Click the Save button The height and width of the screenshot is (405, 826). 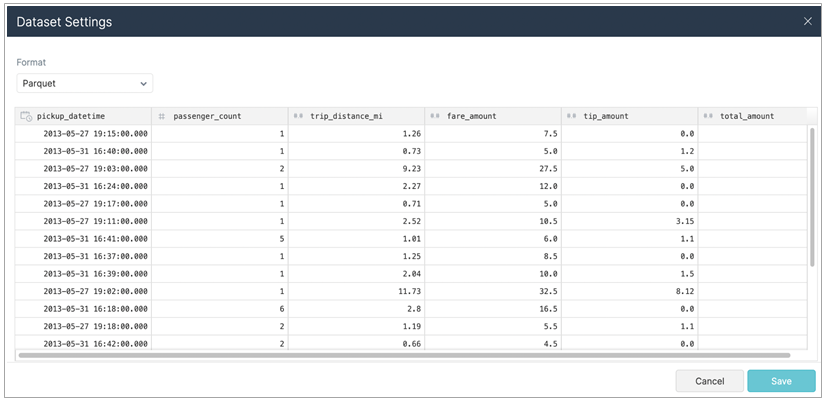[781, 381]
